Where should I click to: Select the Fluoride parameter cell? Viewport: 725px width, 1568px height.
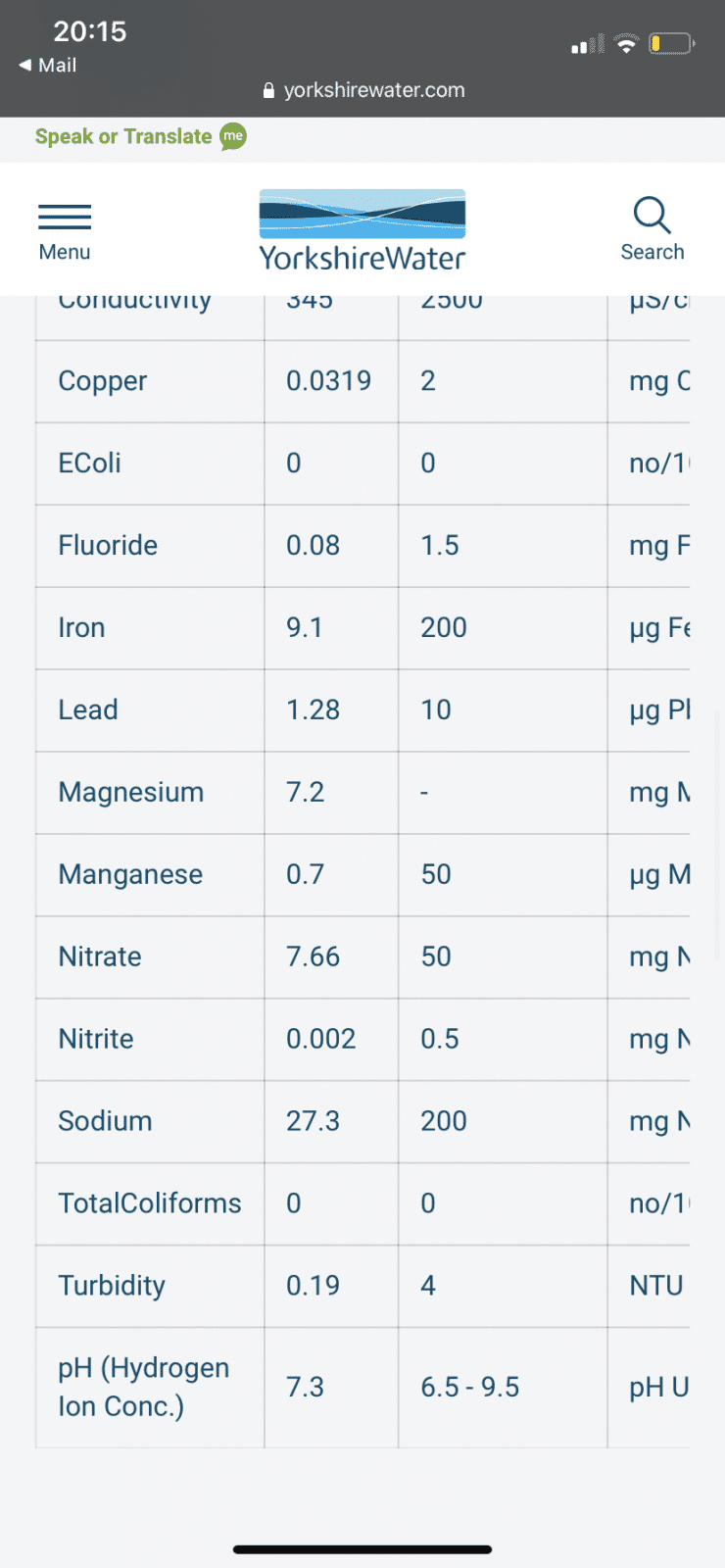coord(150,546)
